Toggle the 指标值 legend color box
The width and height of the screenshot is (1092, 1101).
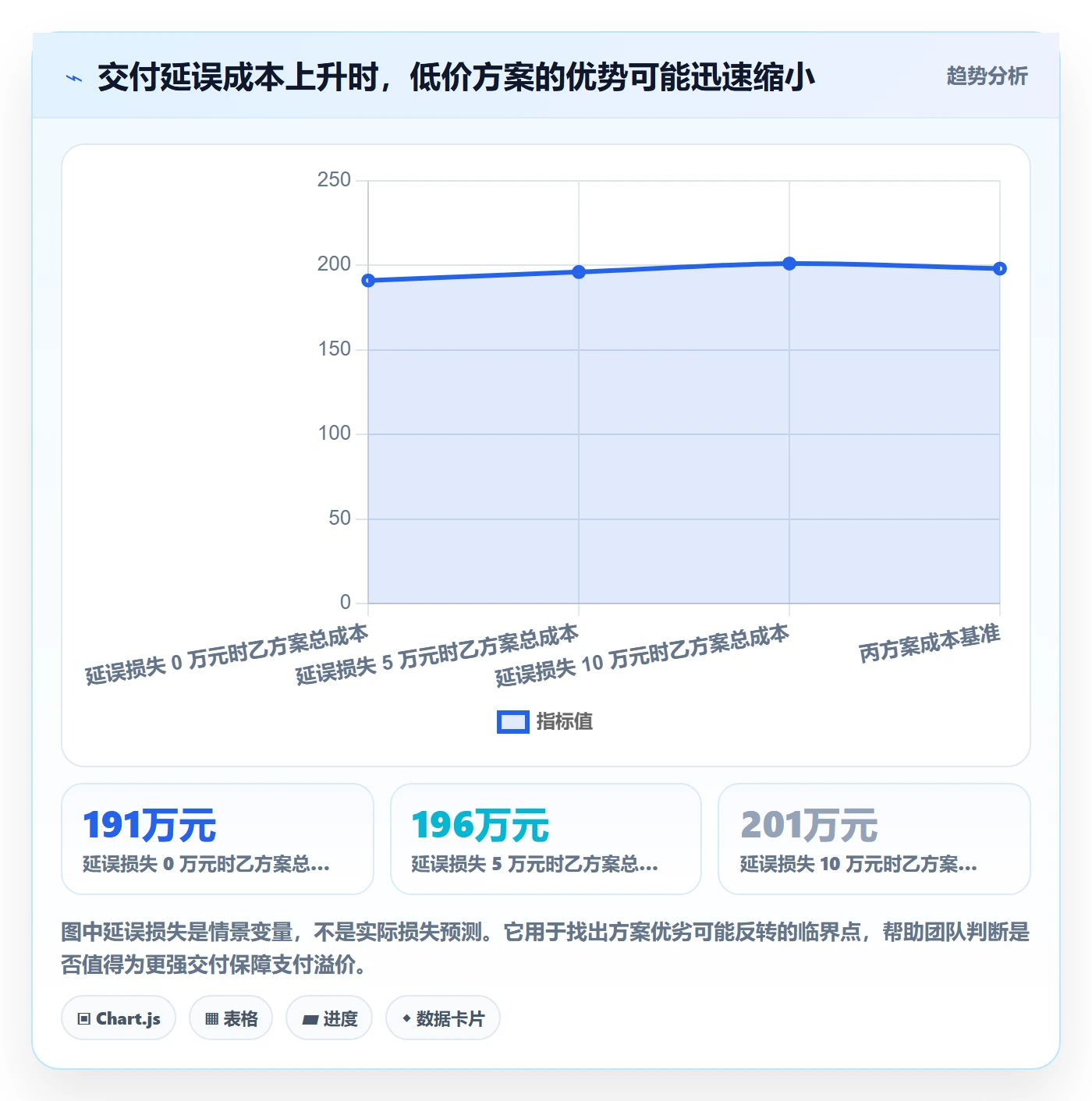point(513,722)
